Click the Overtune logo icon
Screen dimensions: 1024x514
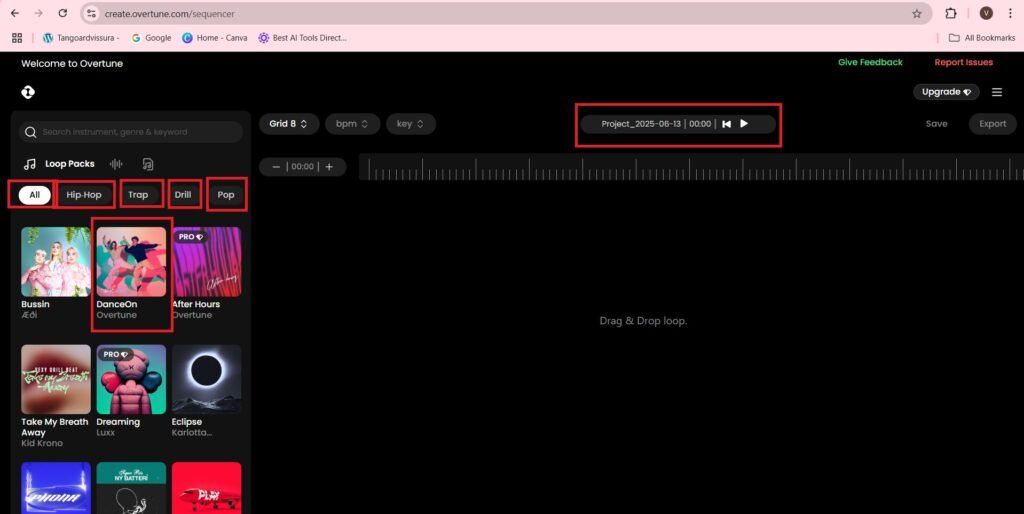(x=27, y=92)
